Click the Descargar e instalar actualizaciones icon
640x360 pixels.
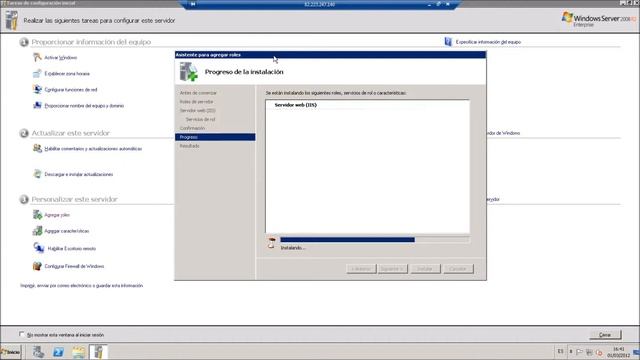[x=37, y=174]
